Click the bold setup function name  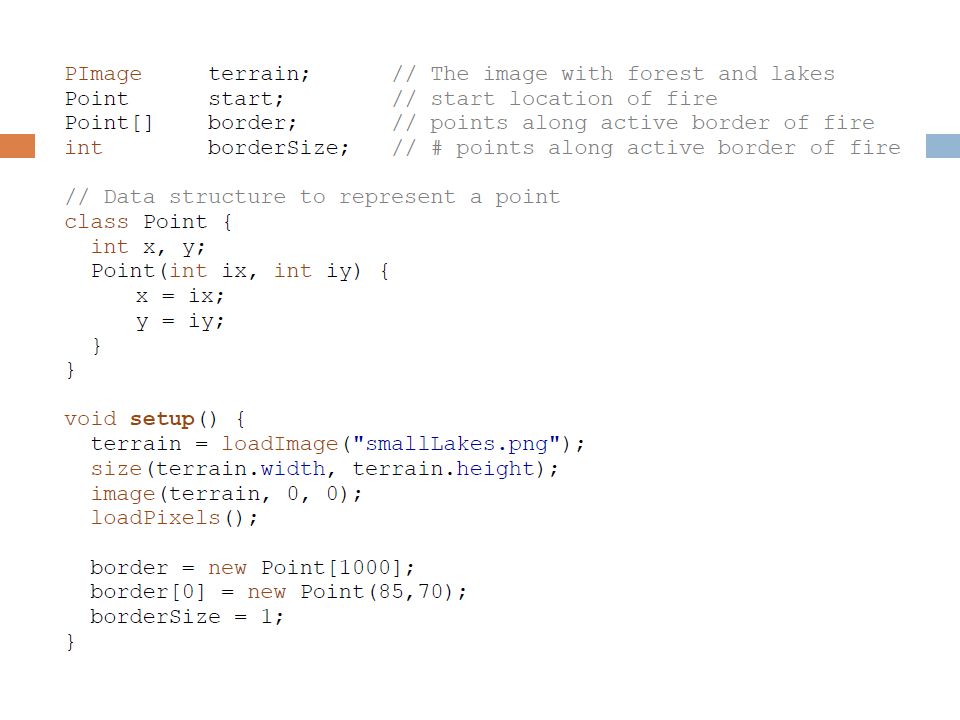click(x=162, y=419)
